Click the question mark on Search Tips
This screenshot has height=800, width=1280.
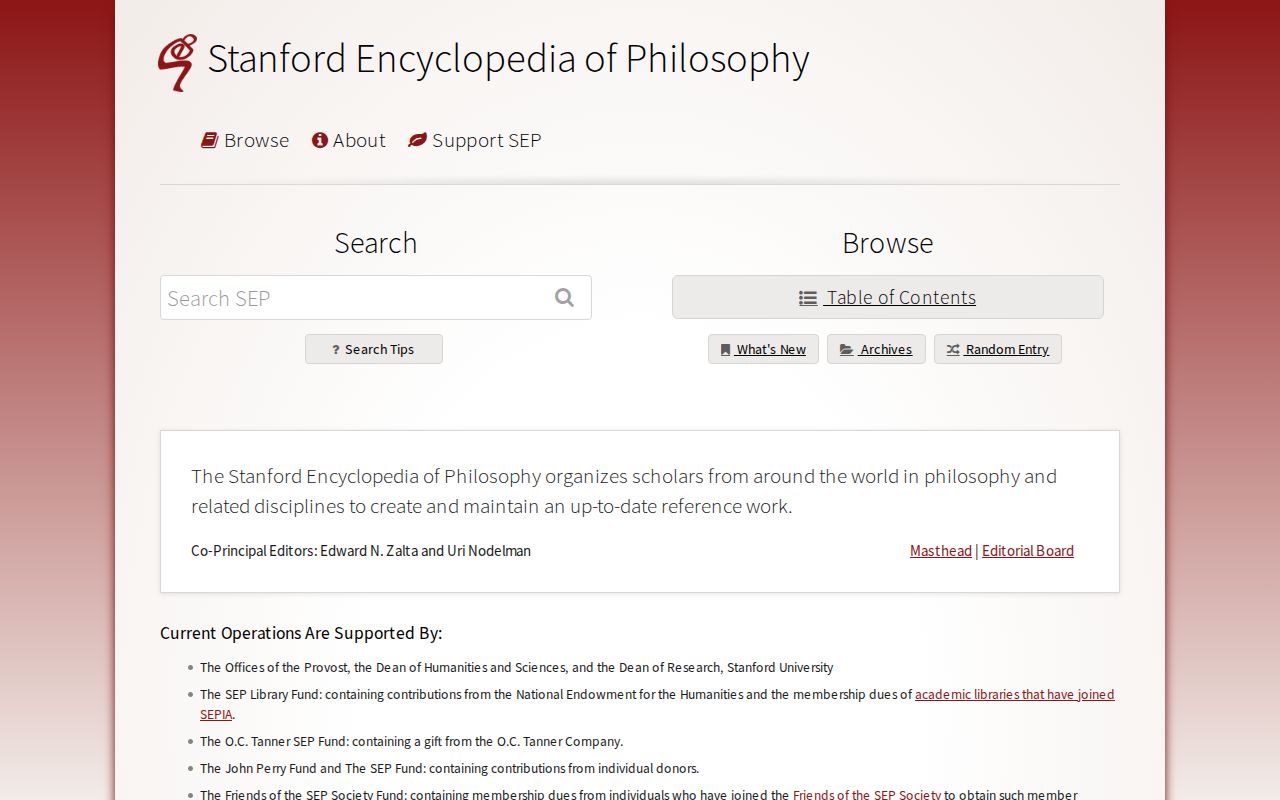(x=335, y=349)
